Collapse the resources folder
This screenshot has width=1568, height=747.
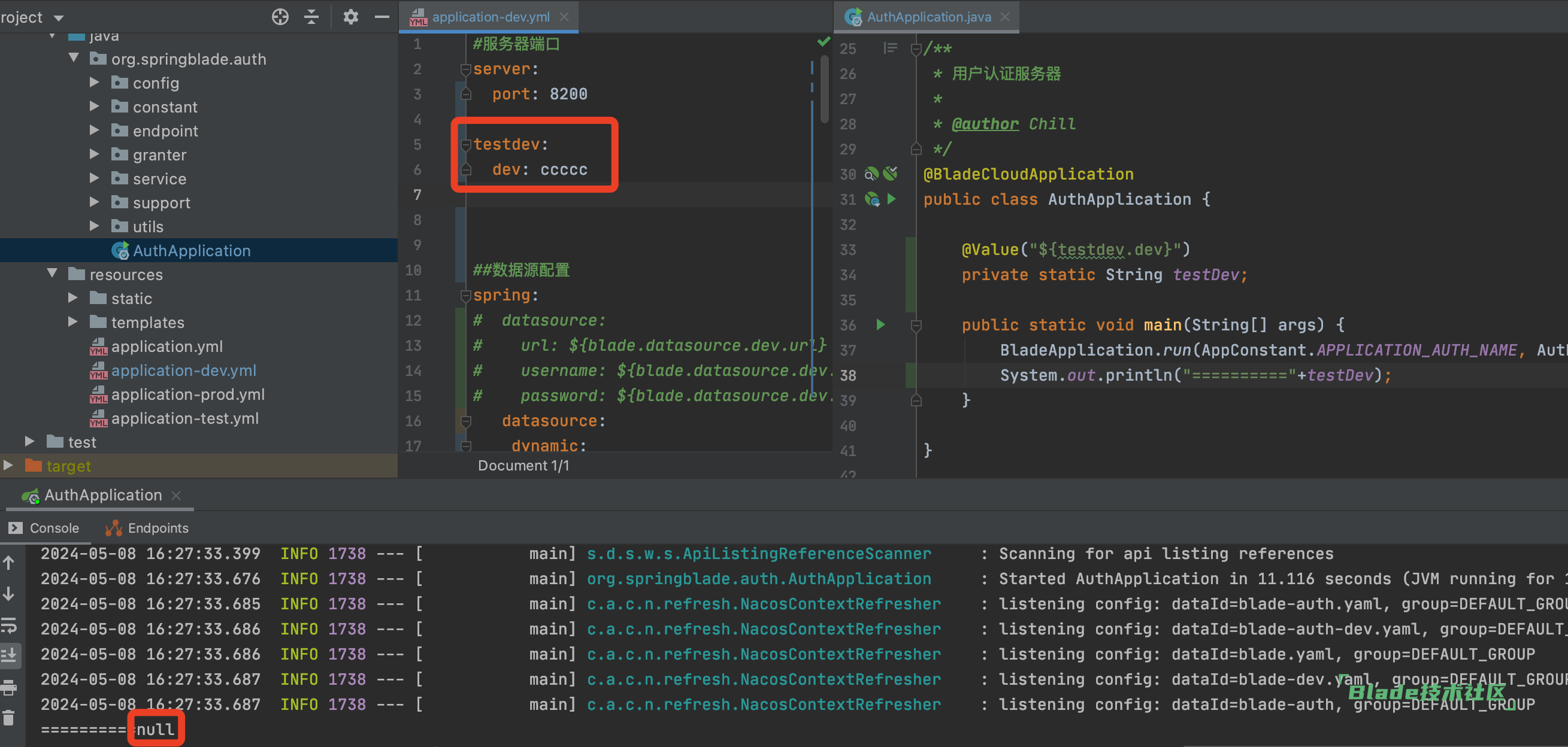coord(52,274)
